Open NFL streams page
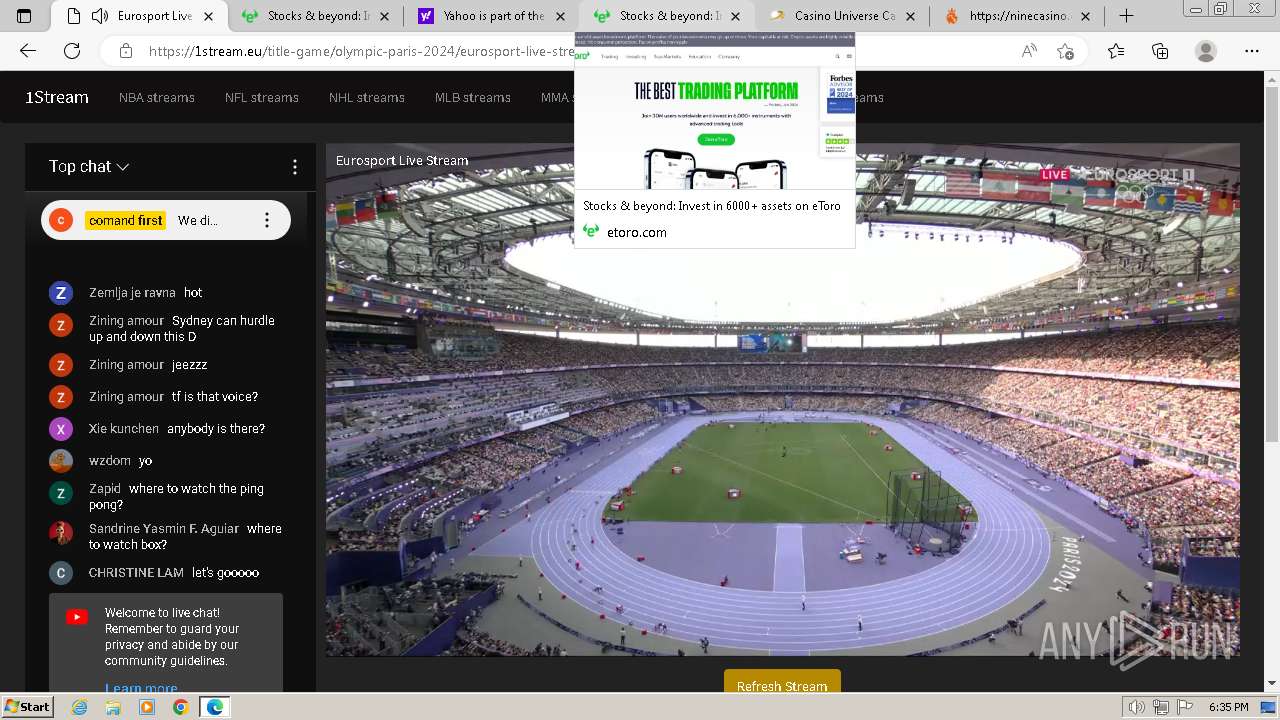This screenshot has height=720, width=1280. tap(262, 97)
